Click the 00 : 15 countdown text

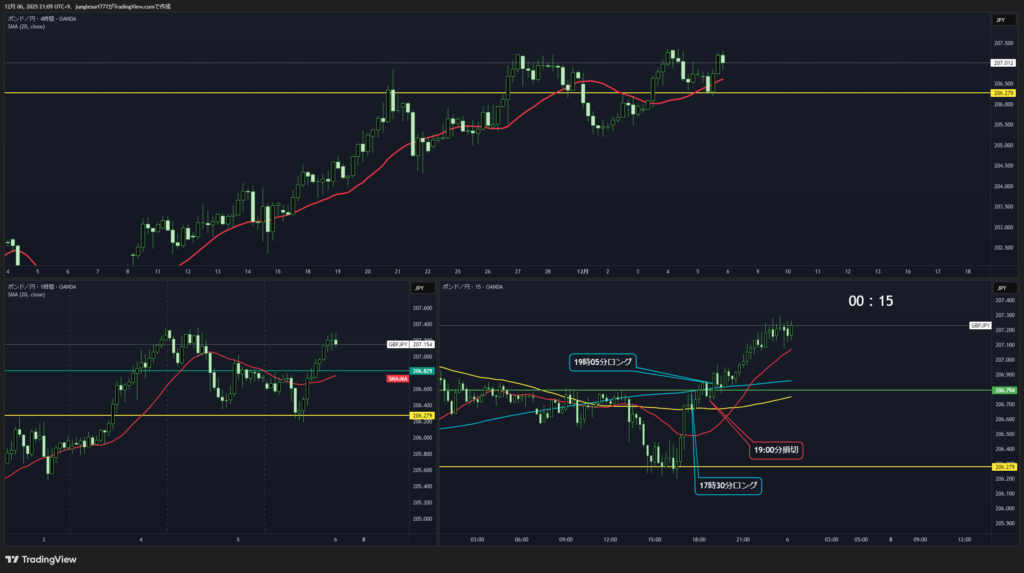pos(870,301)
